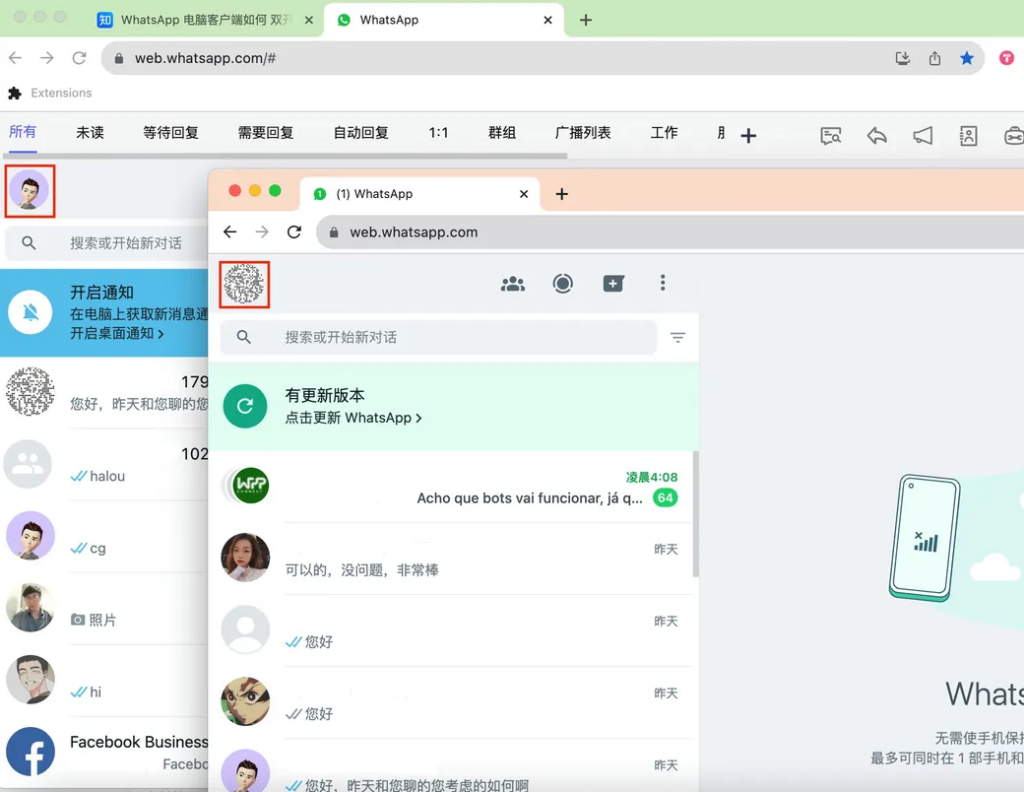Viewport: 1024px width, 792px height.
Task: Switch to WhatsApp 电脑客户端如何 tab
Action: pos(204,20)
